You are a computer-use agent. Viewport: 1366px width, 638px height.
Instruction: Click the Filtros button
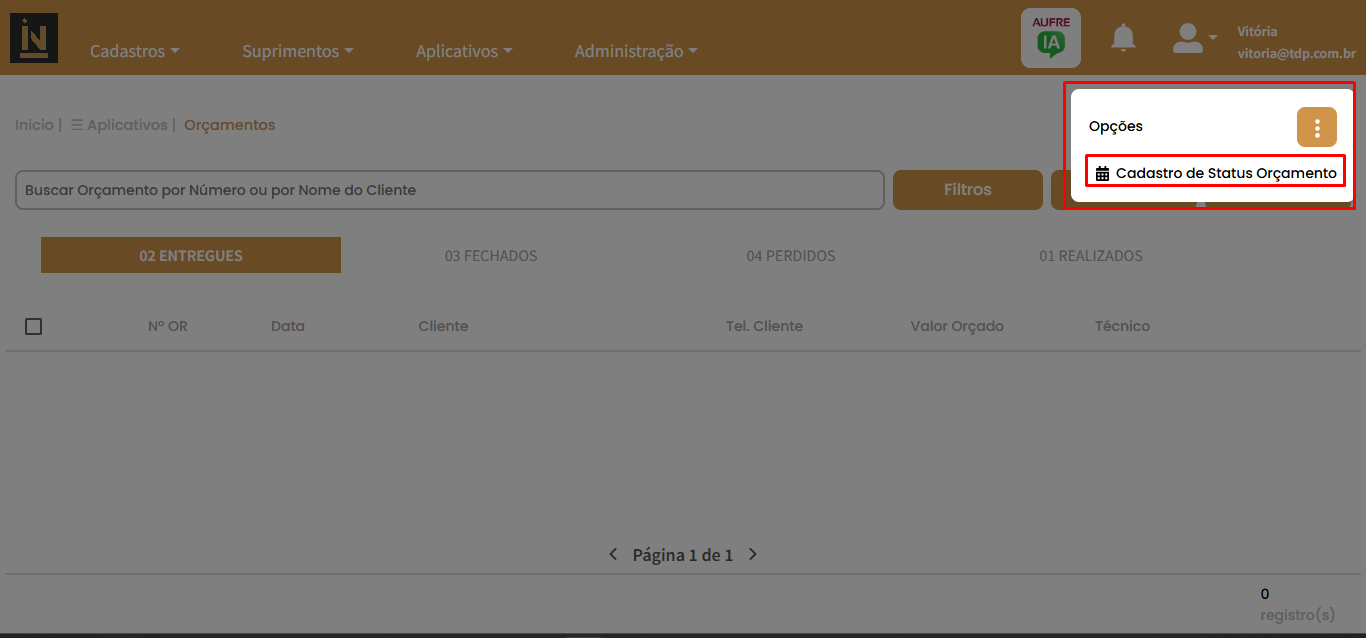967,190
